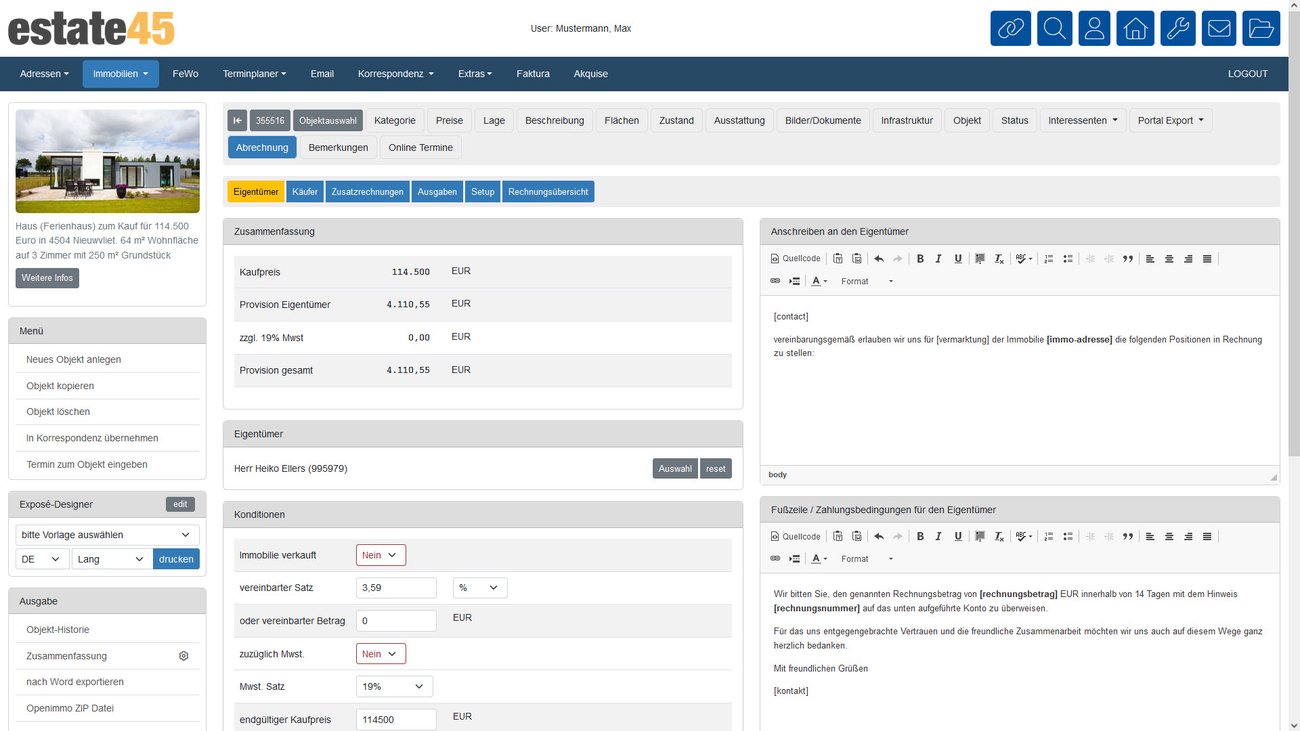Select Faktura in the main navigation
This screenshot has height=731, width=1300.
coord(533,74)
